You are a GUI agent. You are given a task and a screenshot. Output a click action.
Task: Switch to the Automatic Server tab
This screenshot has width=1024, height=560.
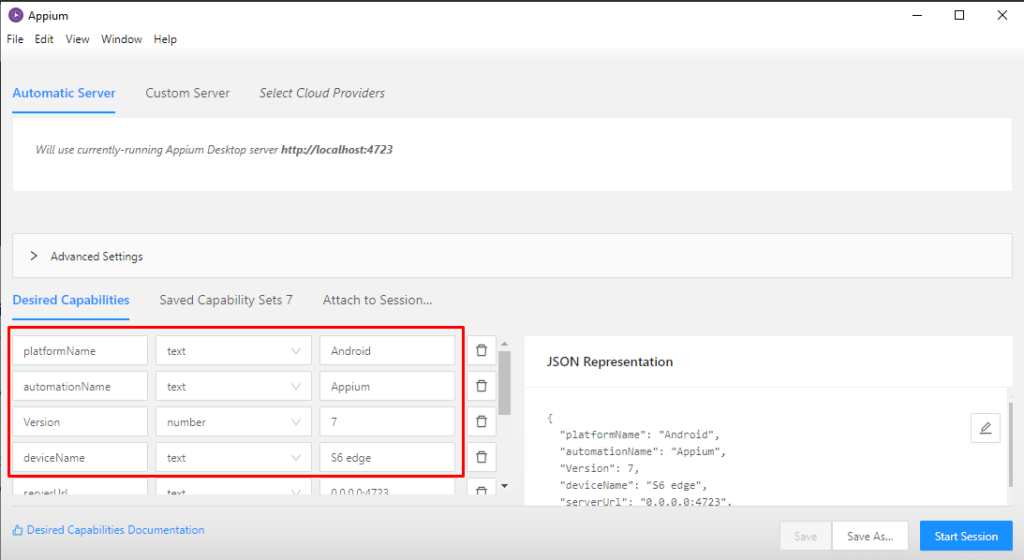pyautogui.click(x=64, y=93)
